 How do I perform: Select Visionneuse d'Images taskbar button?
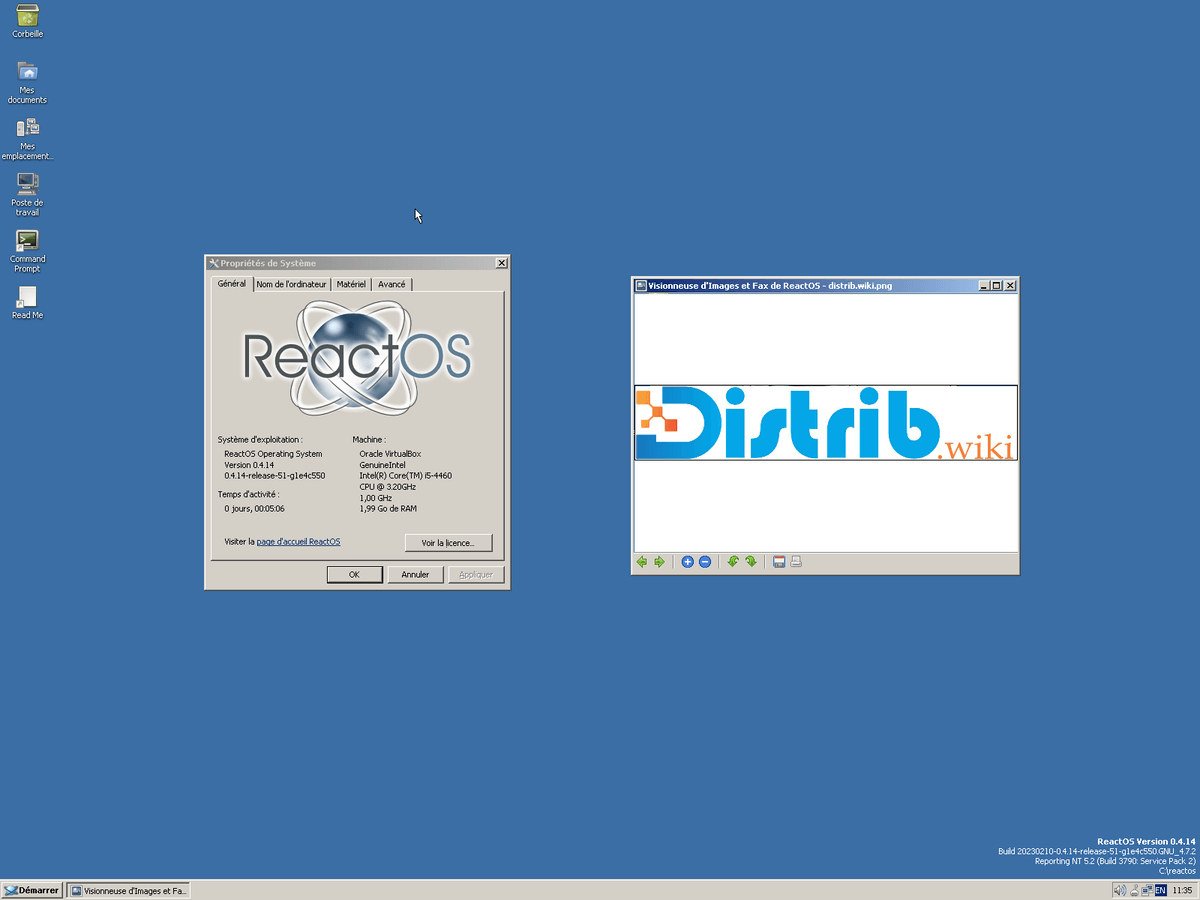[x=128, y=890]
